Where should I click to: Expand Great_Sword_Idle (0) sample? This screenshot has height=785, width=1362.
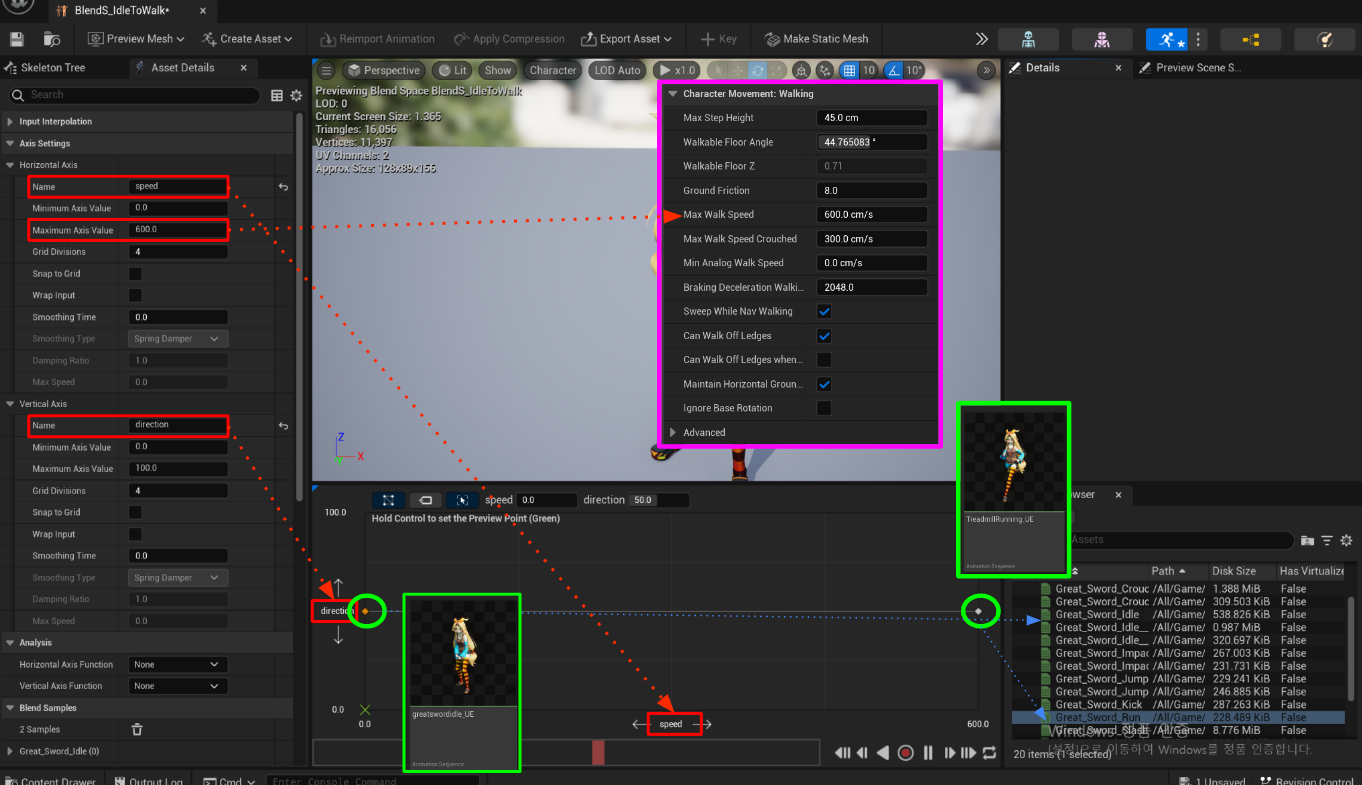11,752
